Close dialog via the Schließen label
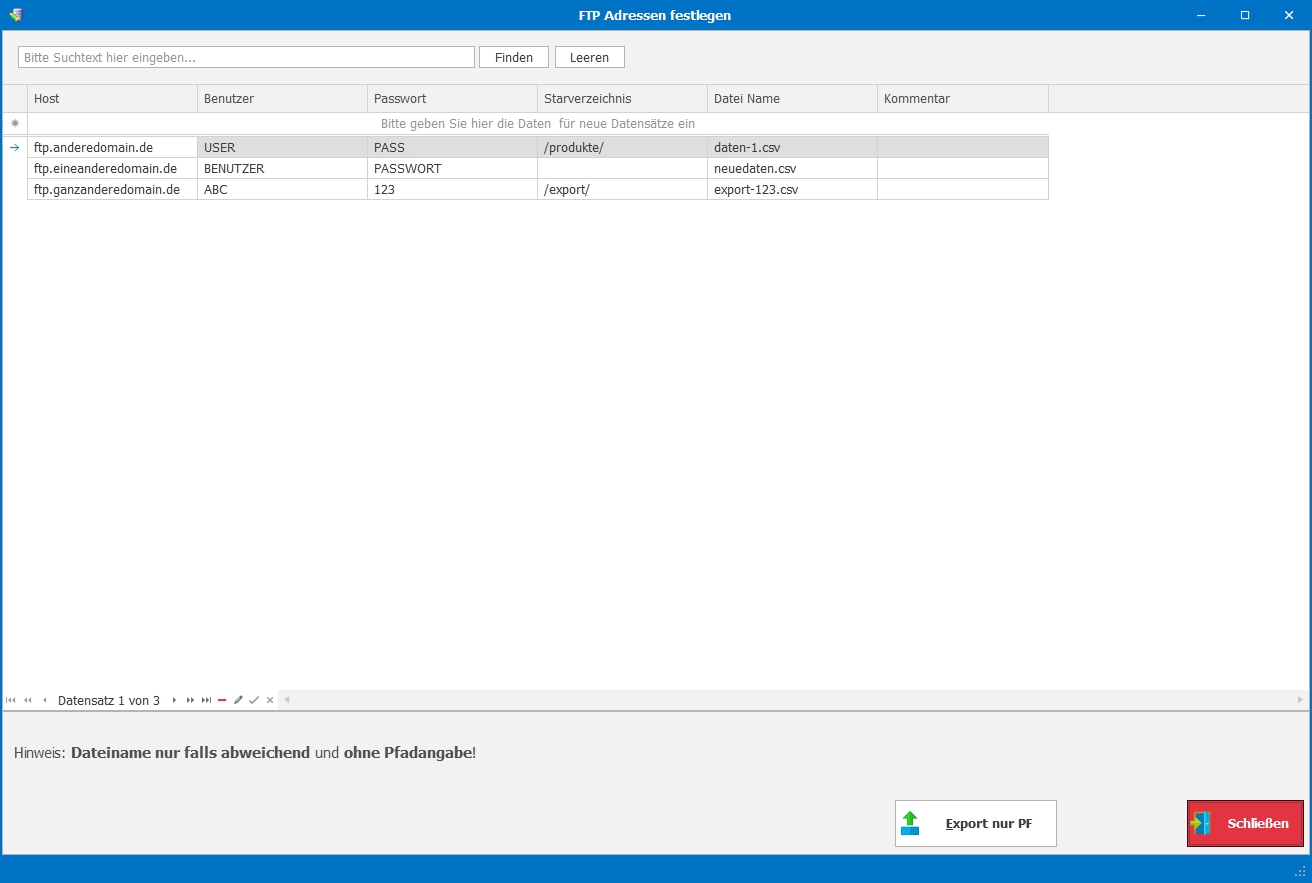The height and width of the screenshot is (883, 1312). 1258,824
